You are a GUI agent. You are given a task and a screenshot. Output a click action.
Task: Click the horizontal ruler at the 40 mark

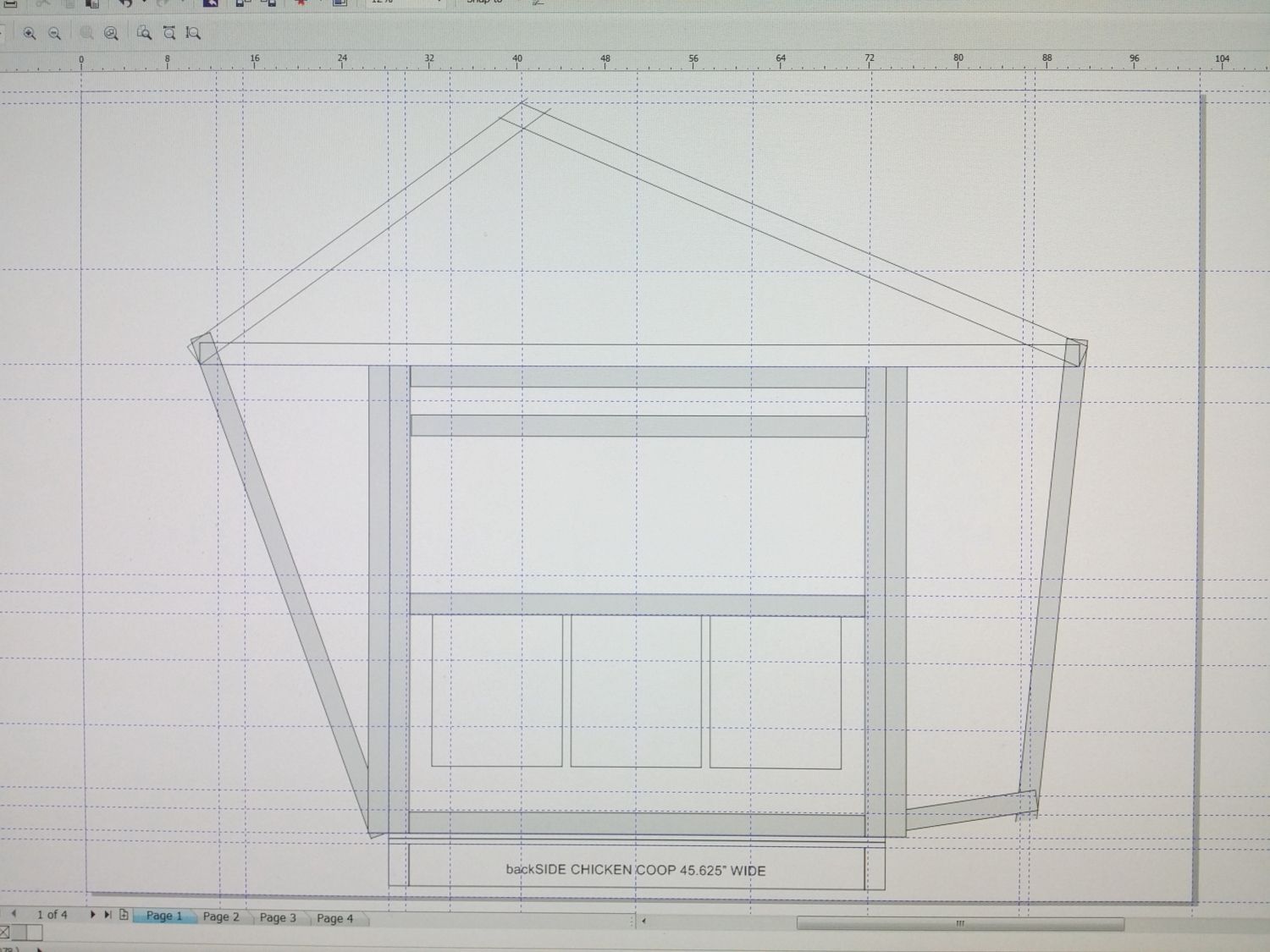(517, 60)
